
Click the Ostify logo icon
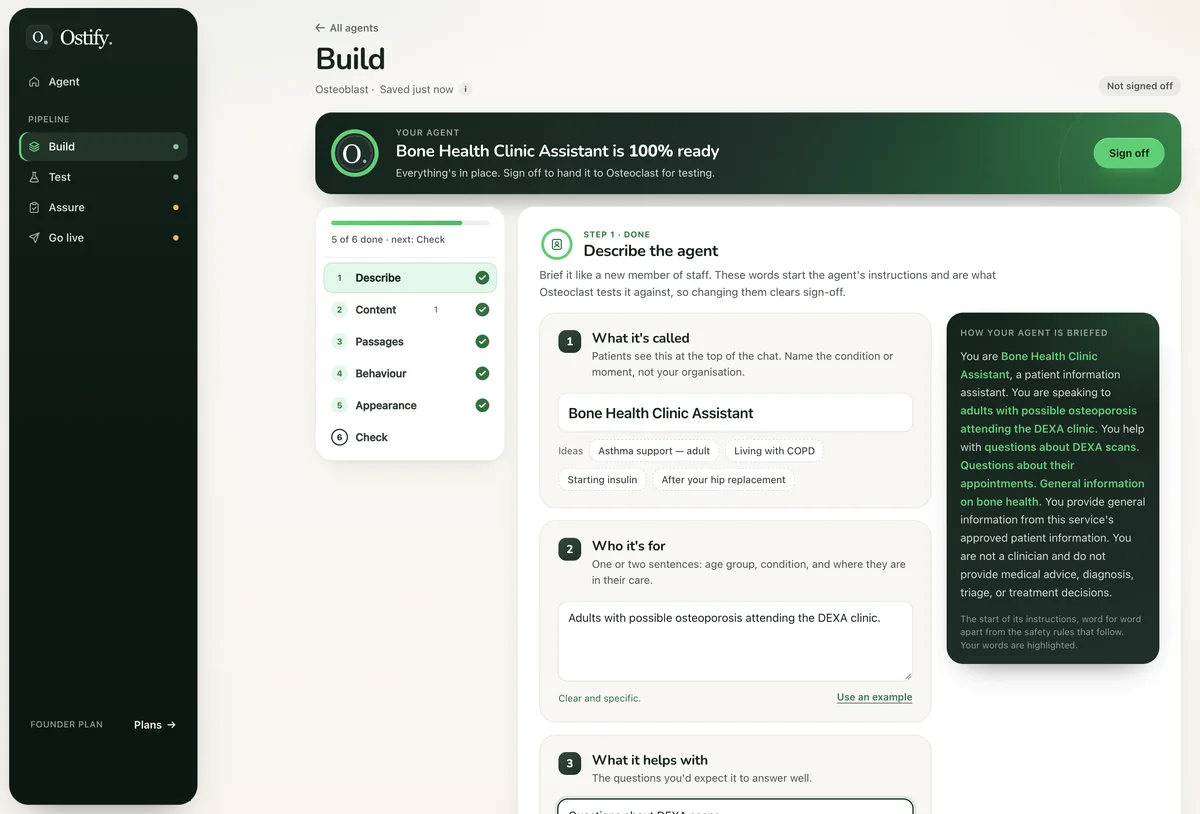(x=39, y=38)
